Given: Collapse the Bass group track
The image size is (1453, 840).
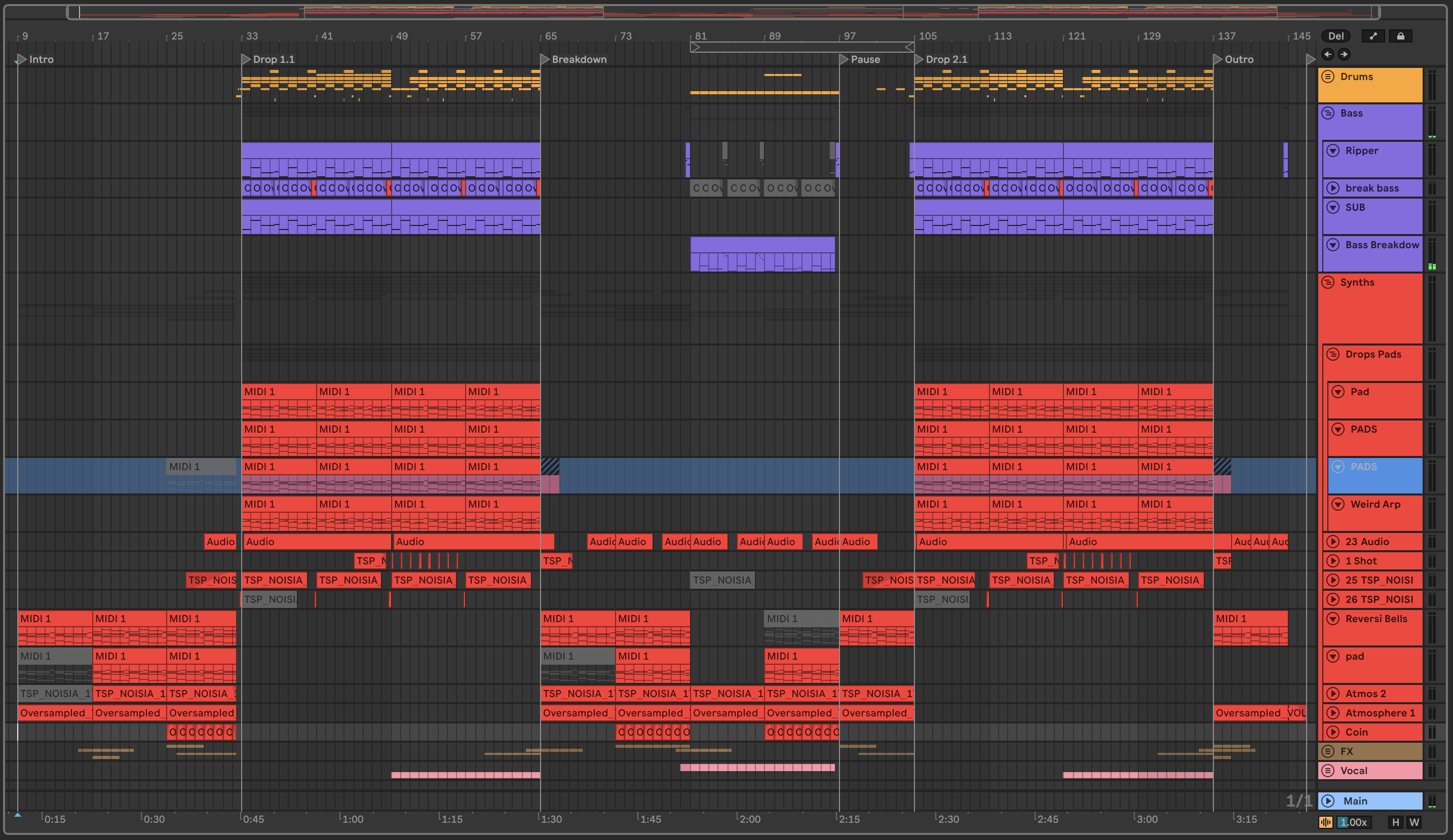Looking at the screenshot, I should click(x=1328, y=113).
